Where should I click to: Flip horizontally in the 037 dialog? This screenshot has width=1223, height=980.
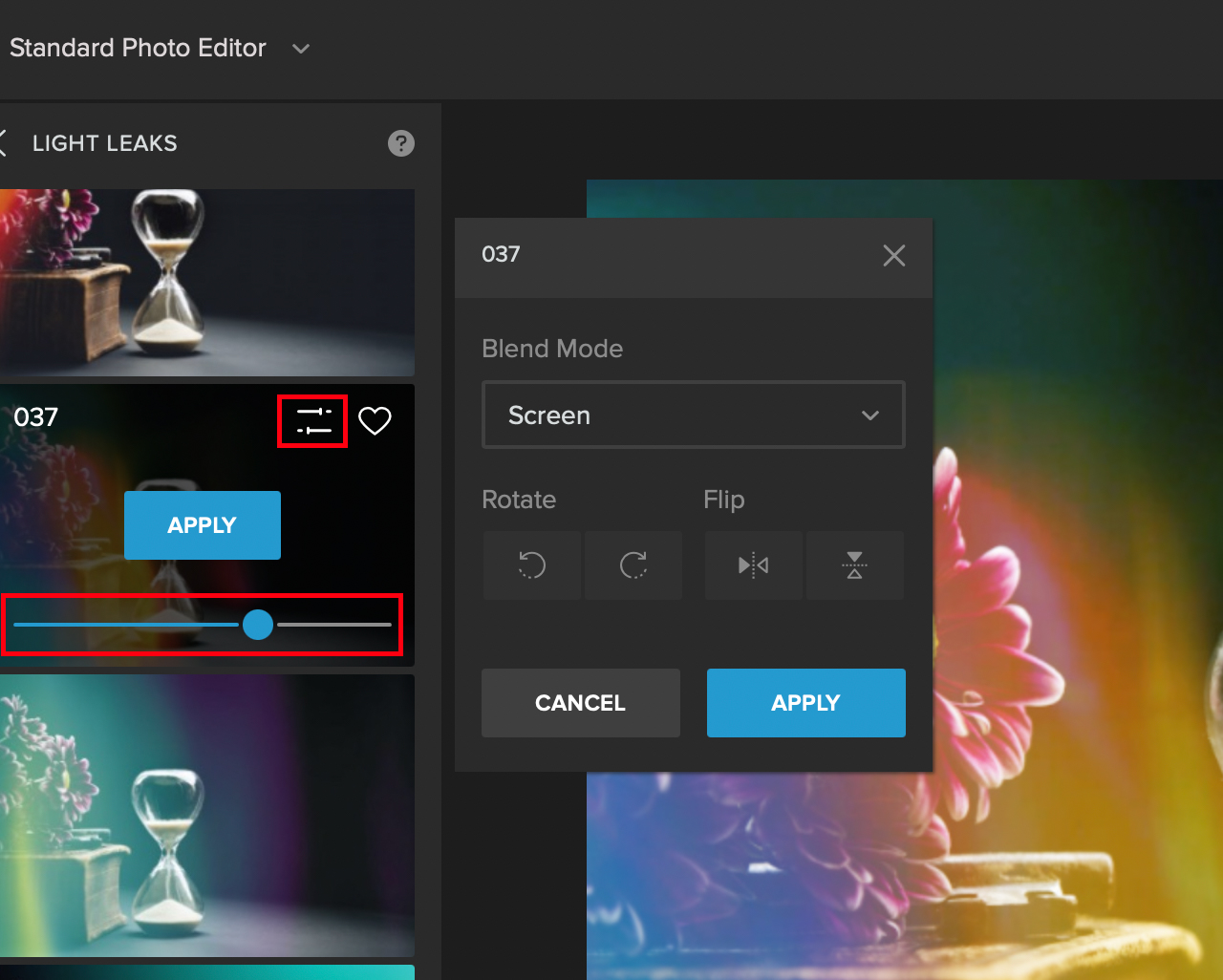(x=754, y=565)
